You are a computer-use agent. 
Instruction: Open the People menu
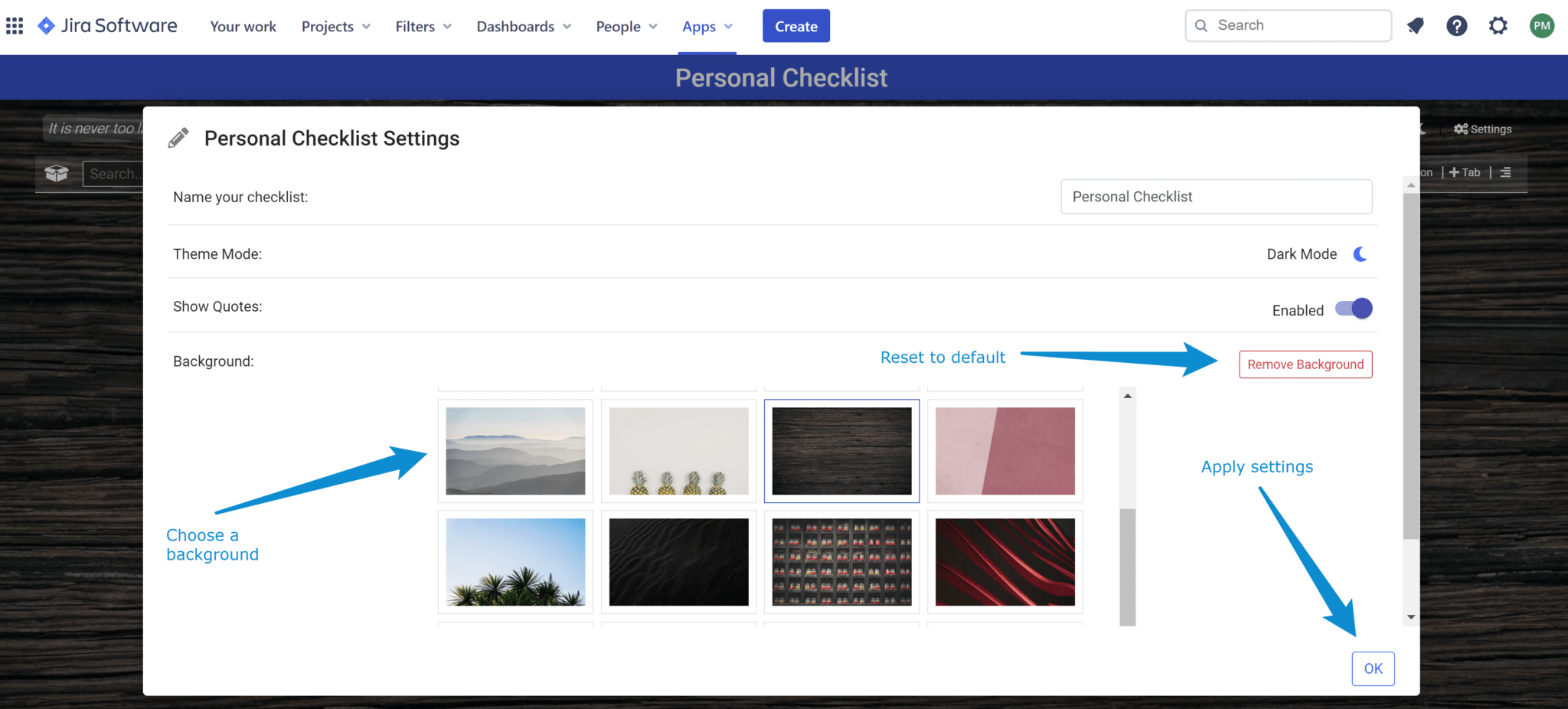[626, 27]
